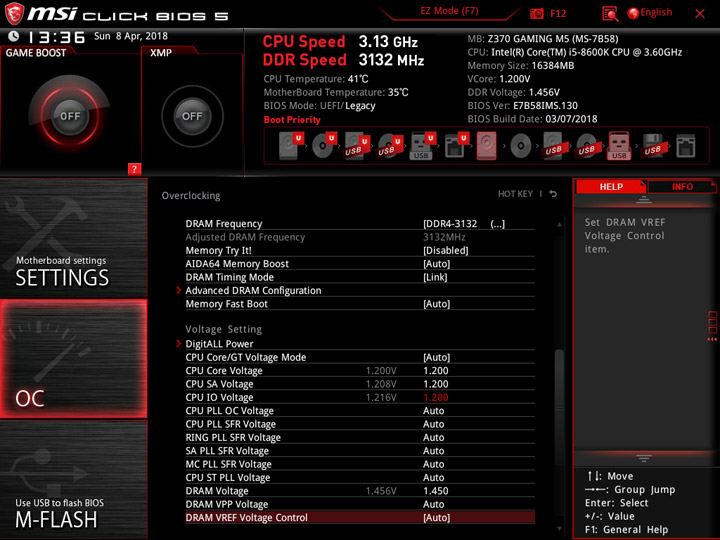This screenshot has height=540, width=720.
Task: Switch to EZ Mode (F7)
Action: click(x=449, y=11)
